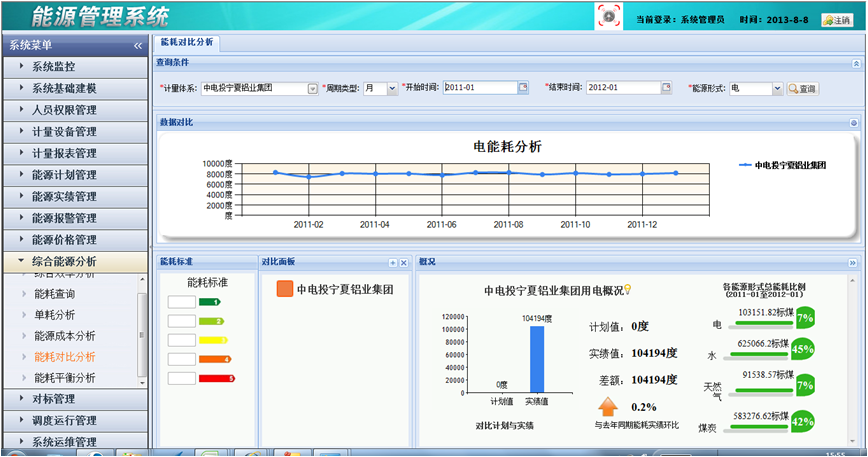Open 能耗平衡分析 in the sidebar
The image size is (868, 457).
pos(65,378)
